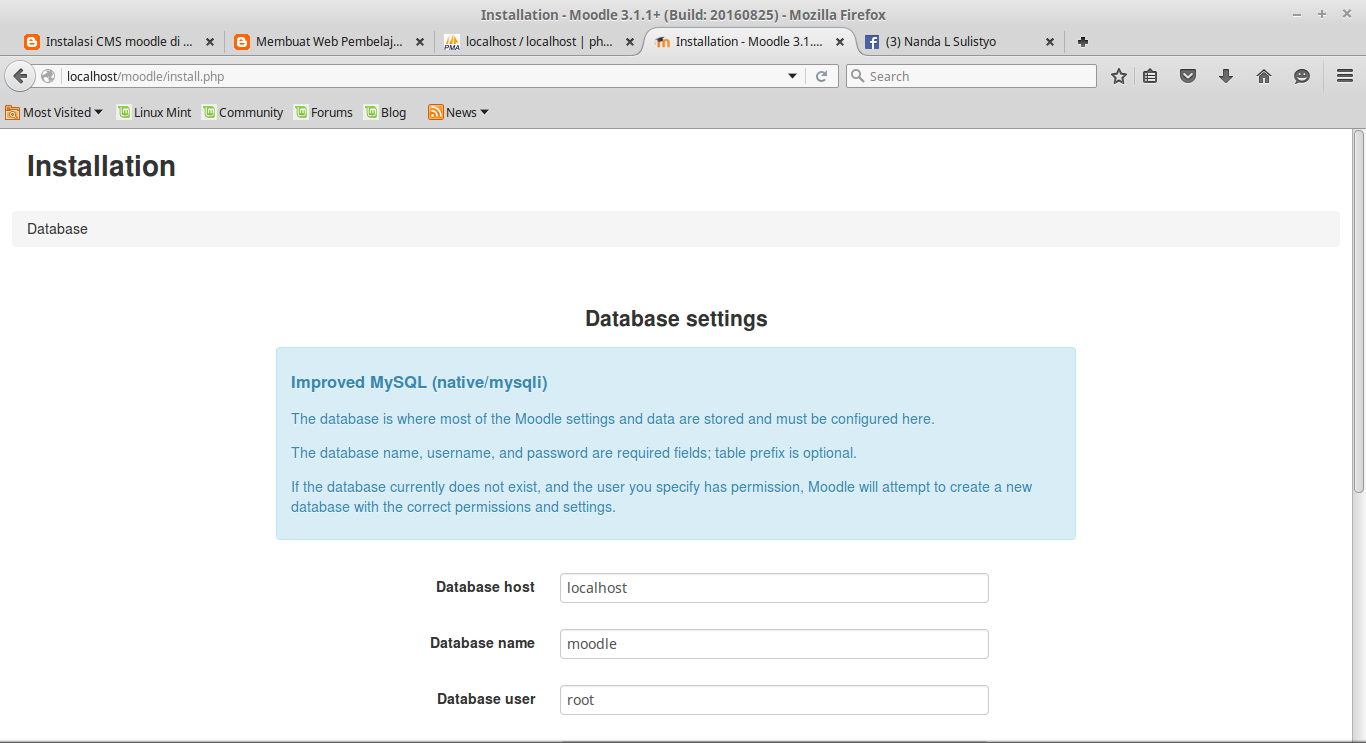Close the Membuat Web Pembelaj tab

[x=420, y=42]
